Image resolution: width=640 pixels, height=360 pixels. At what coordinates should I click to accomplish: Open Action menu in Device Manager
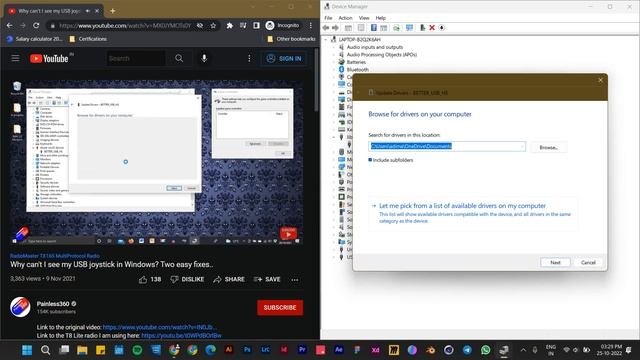click(345, 18)
